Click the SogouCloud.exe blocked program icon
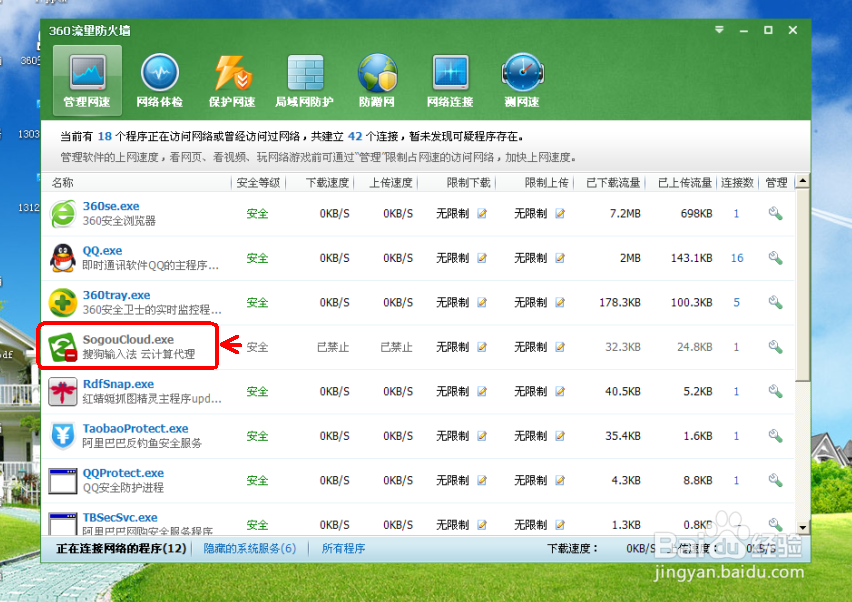The width and height of the screenshot is (852, 602). [62, 347]
